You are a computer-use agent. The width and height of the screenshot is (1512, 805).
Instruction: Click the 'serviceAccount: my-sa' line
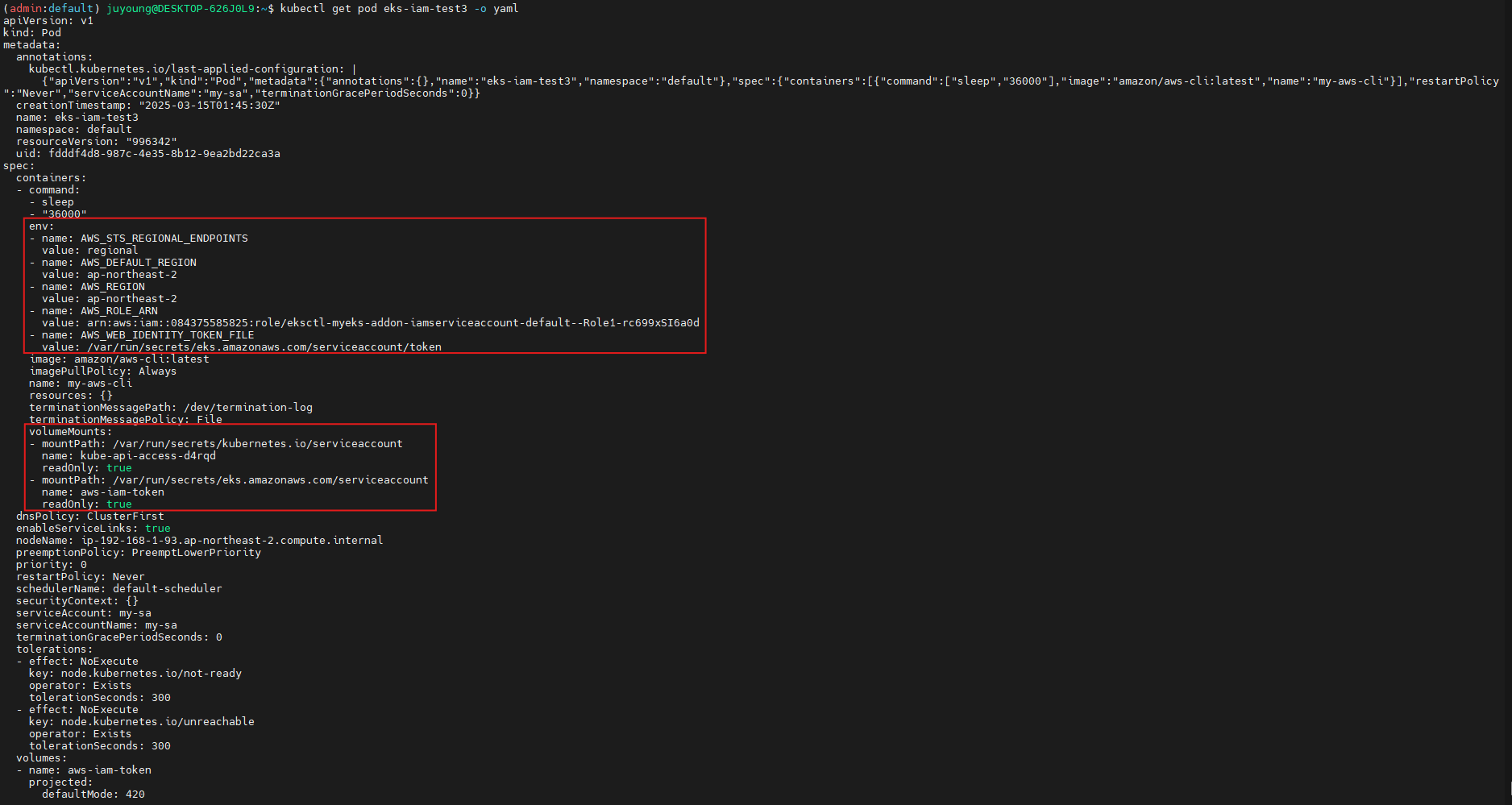pos(84,613)
